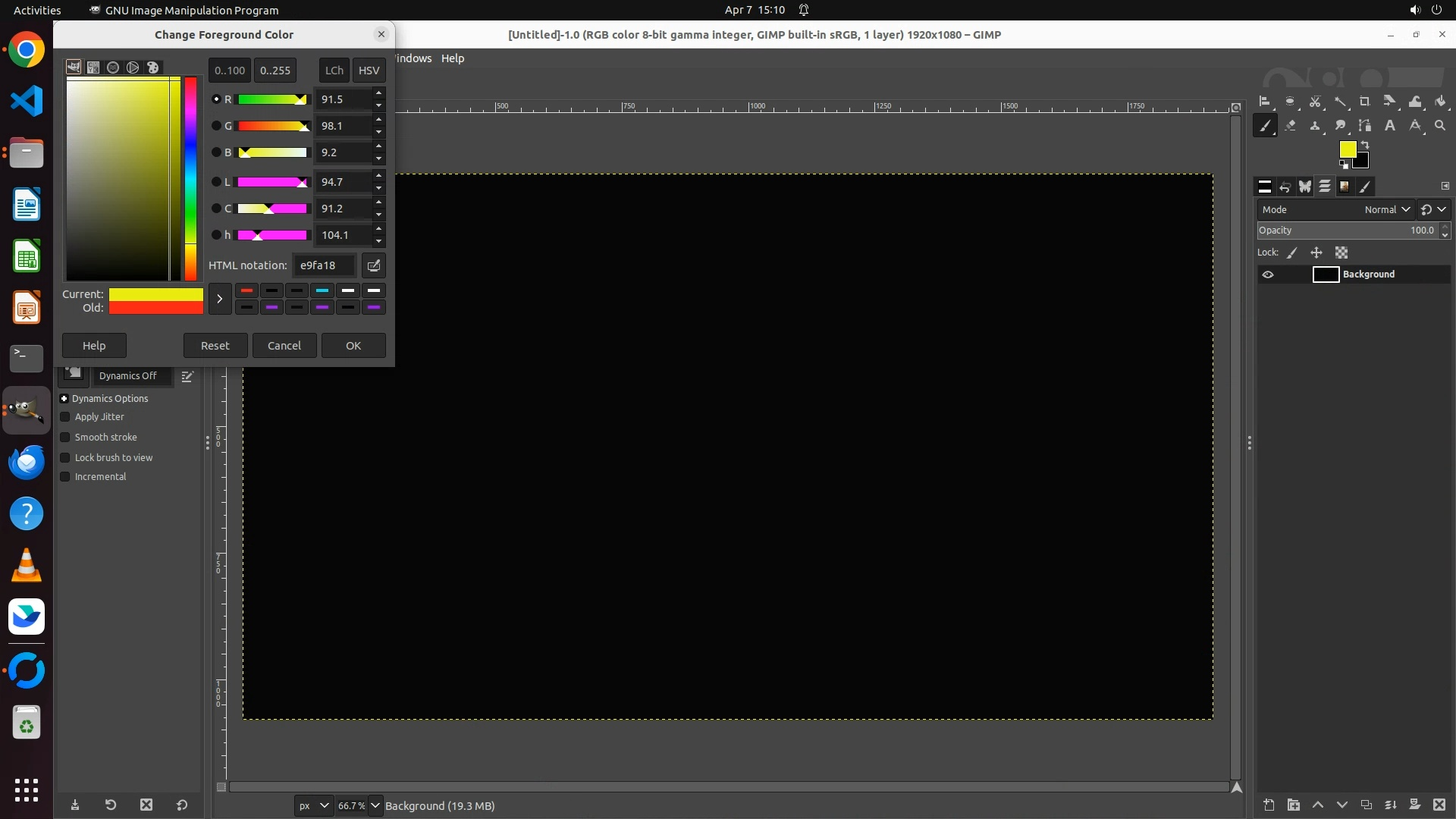The width and height of the screenshot is (1456, 819).
Task: Enable Smooth stroke checkbox
Action: (65, 438)
